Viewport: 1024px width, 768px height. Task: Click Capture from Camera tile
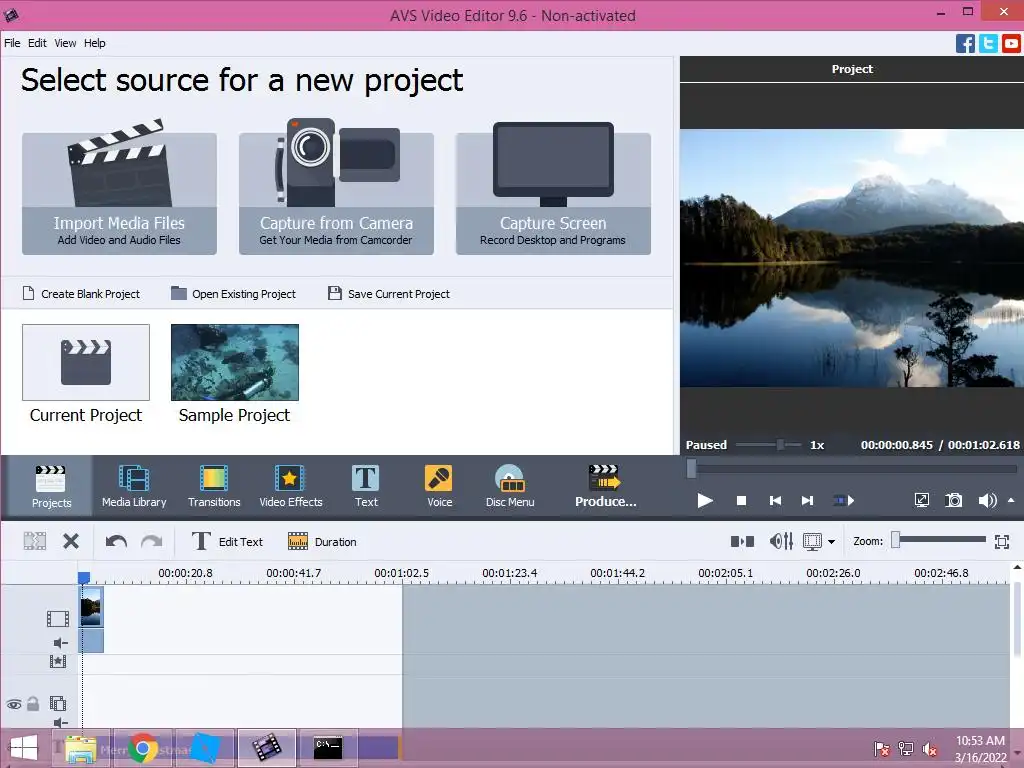point(336,193)
